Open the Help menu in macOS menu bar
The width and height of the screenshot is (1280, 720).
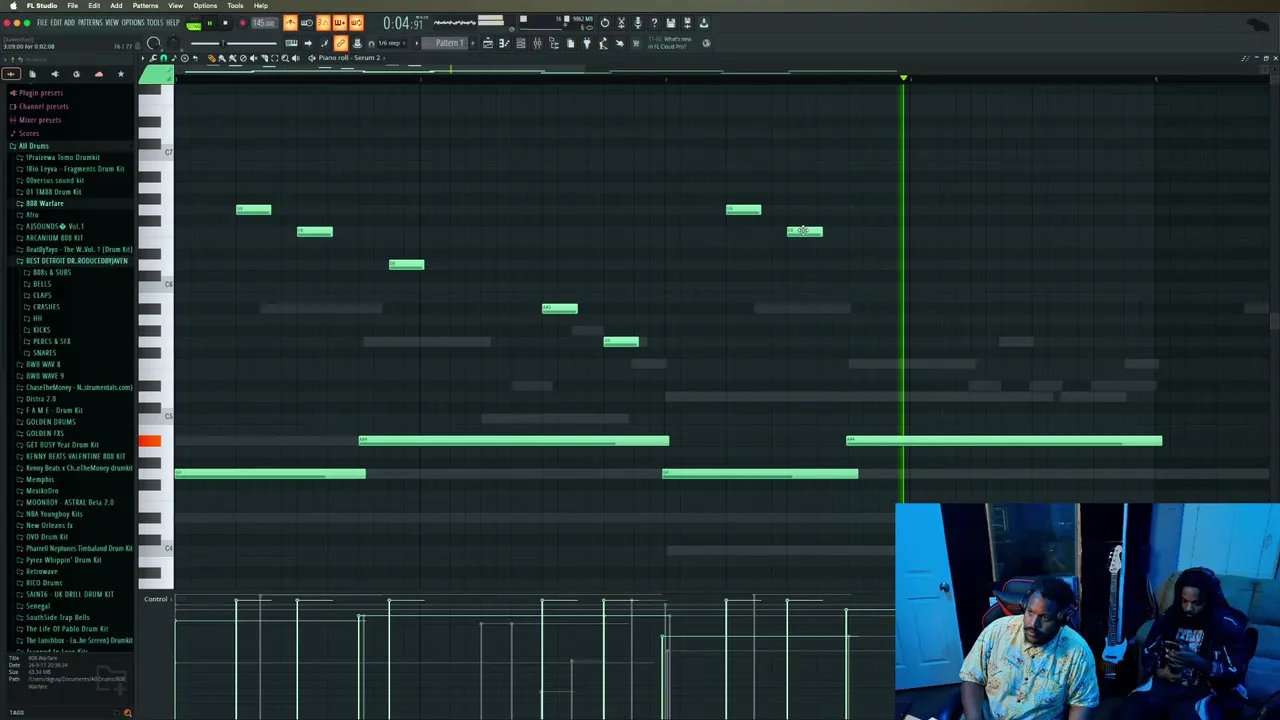tap(261, 5)
